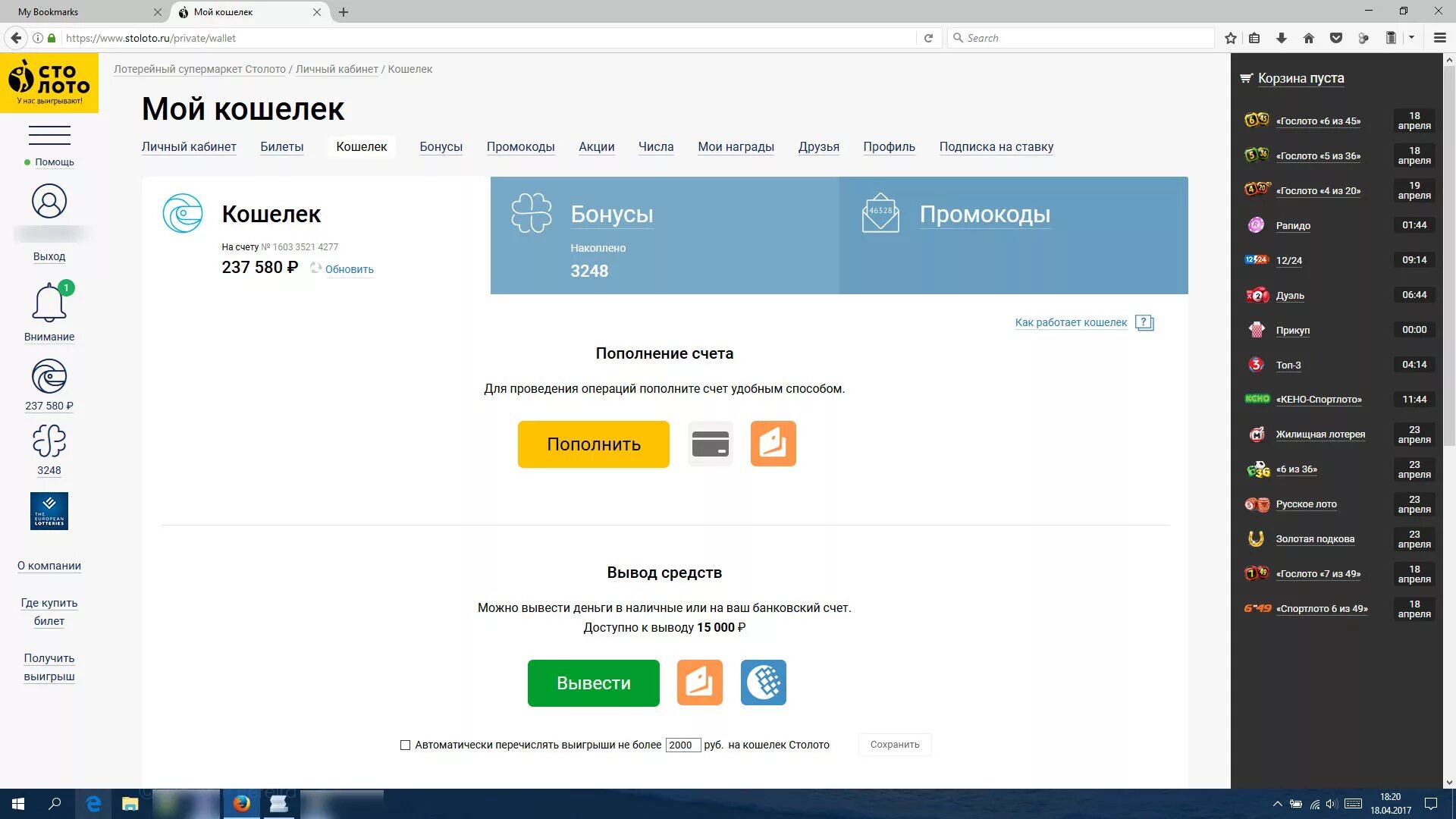Image resolution: width=1456 pixels, height=819 pixels.
Task: Click the 2000 rubles limit input field
Action: (683, 745)
